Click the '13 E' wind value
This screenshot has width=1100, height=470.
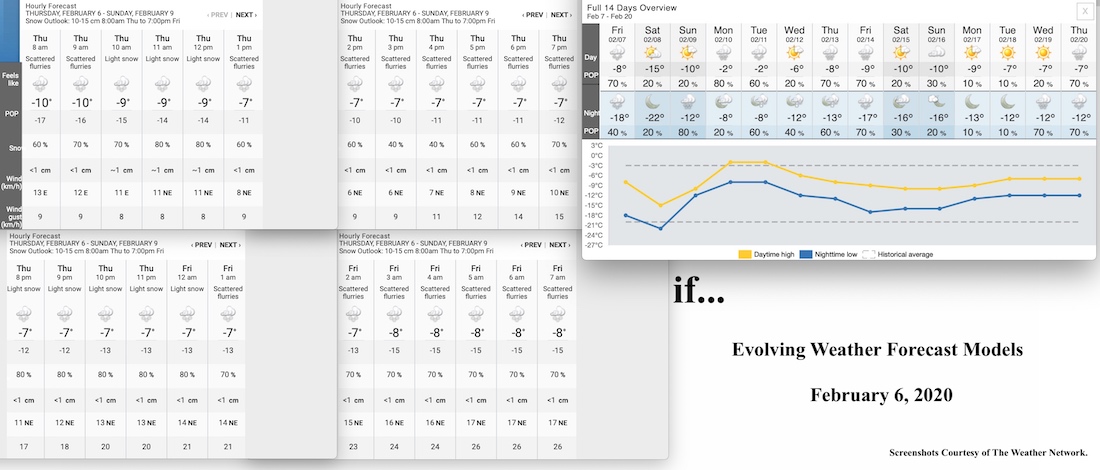point(40,193)
